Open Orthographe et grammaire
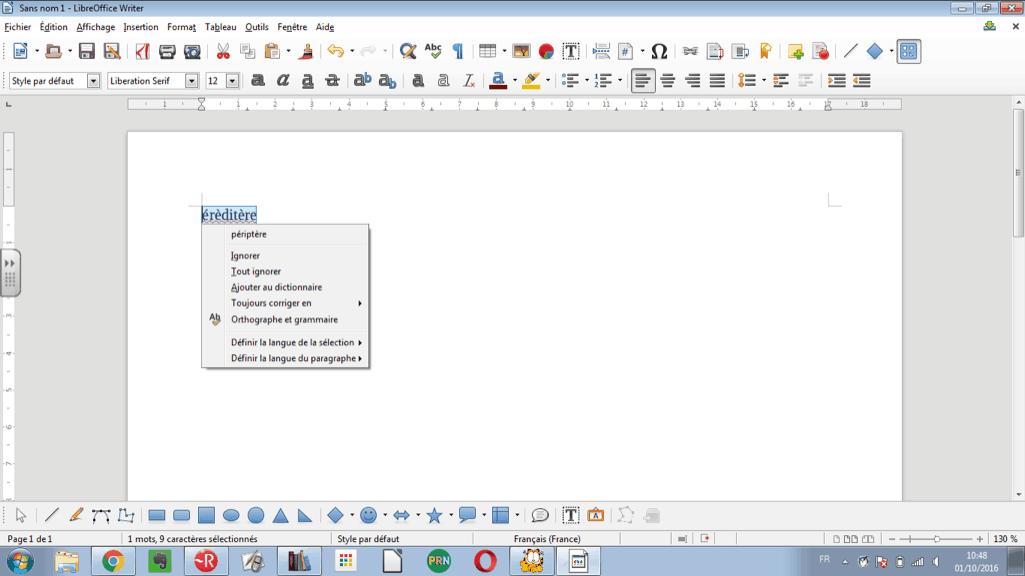 coord(286,319)
